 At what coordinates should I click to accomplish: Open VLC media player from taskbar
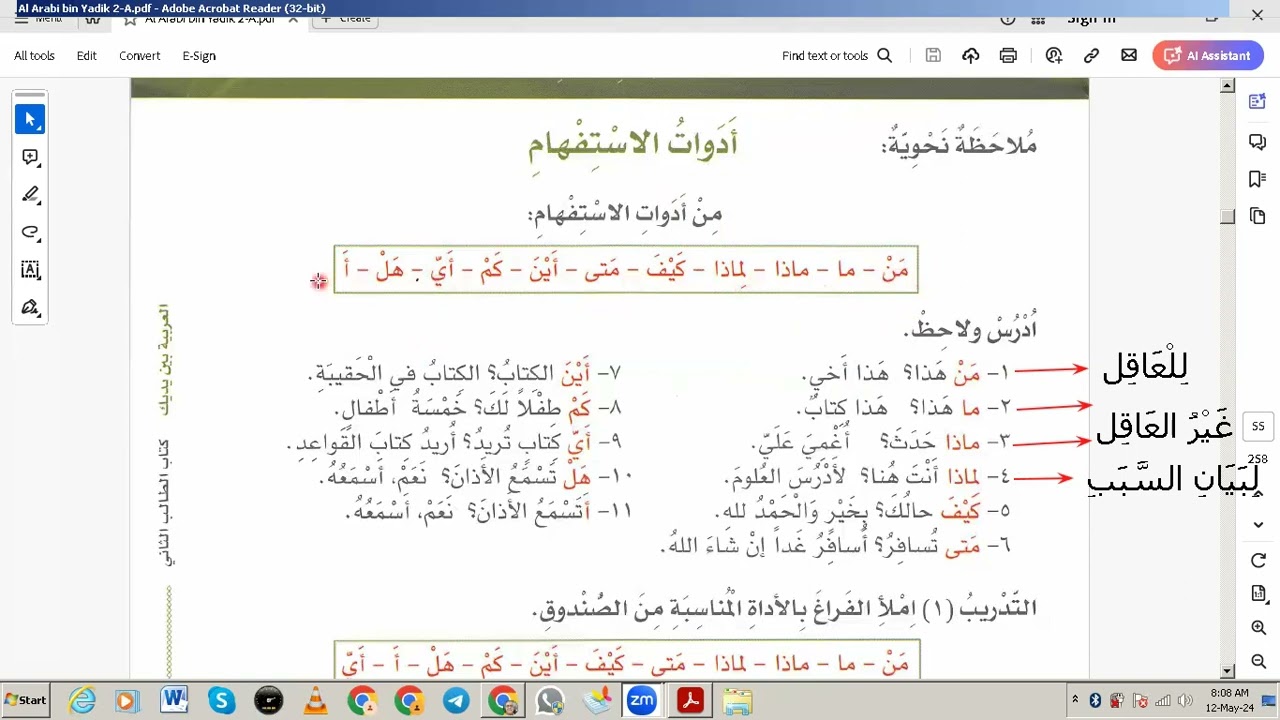315,700
